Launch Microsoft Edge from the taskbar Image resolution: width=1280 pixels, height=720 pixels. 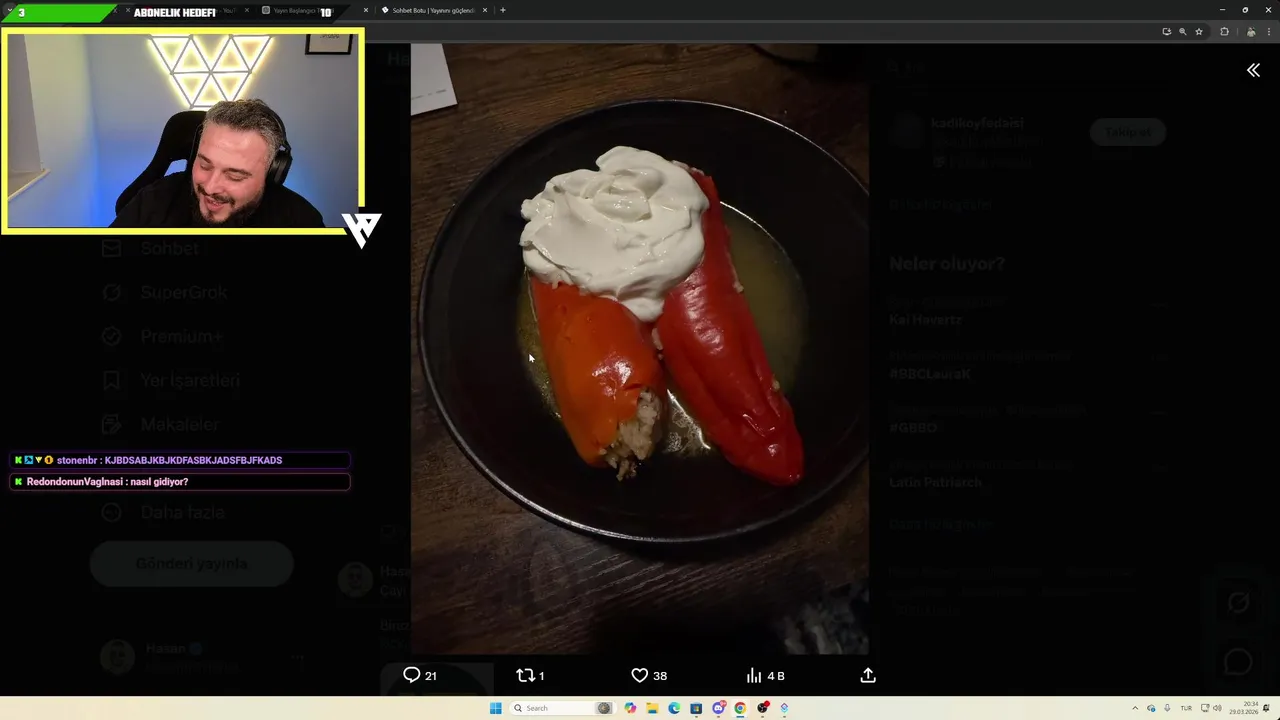point(674,708)
